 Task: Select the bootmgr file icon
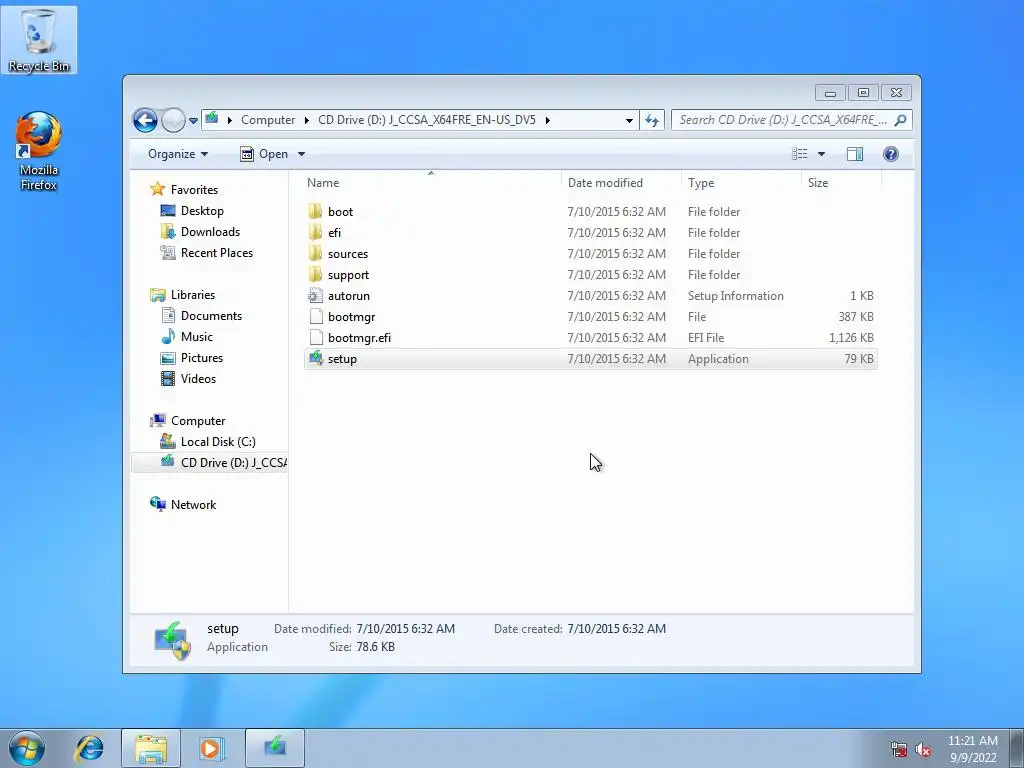[316, 317]
